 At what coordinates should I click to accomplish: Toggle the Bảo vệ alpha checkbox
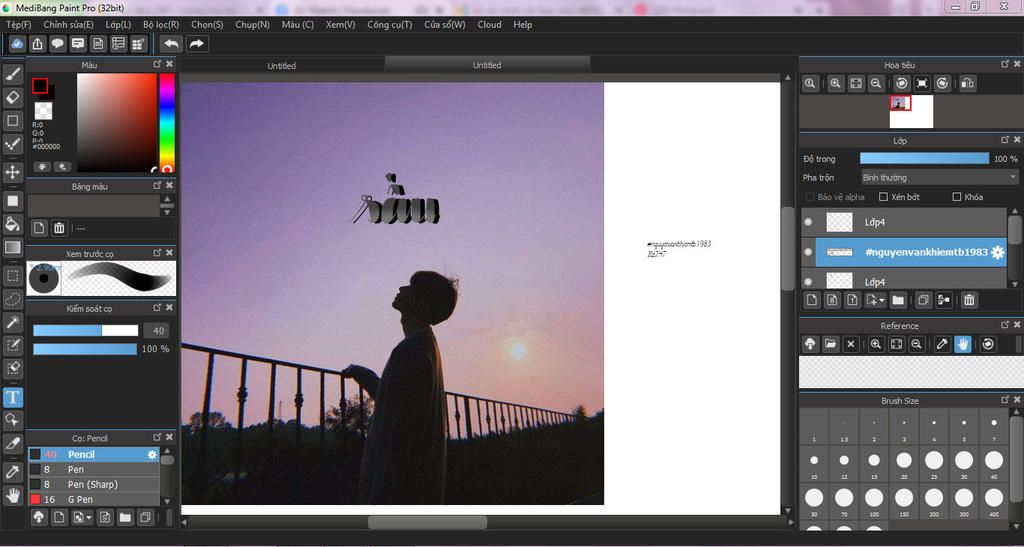[x=810, y=196]
